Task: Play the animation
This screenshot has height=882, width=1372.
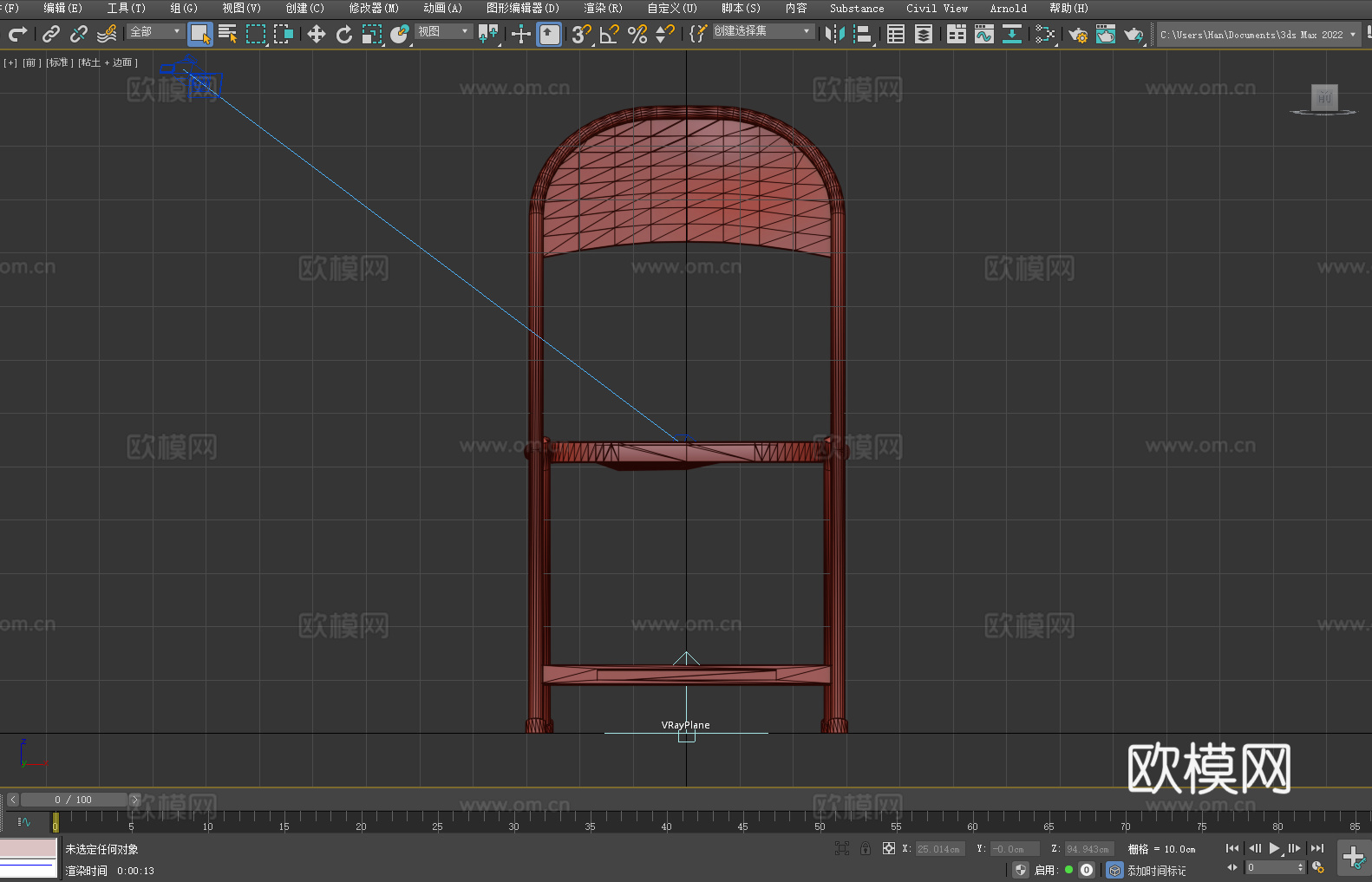Action: point(1275,848)
